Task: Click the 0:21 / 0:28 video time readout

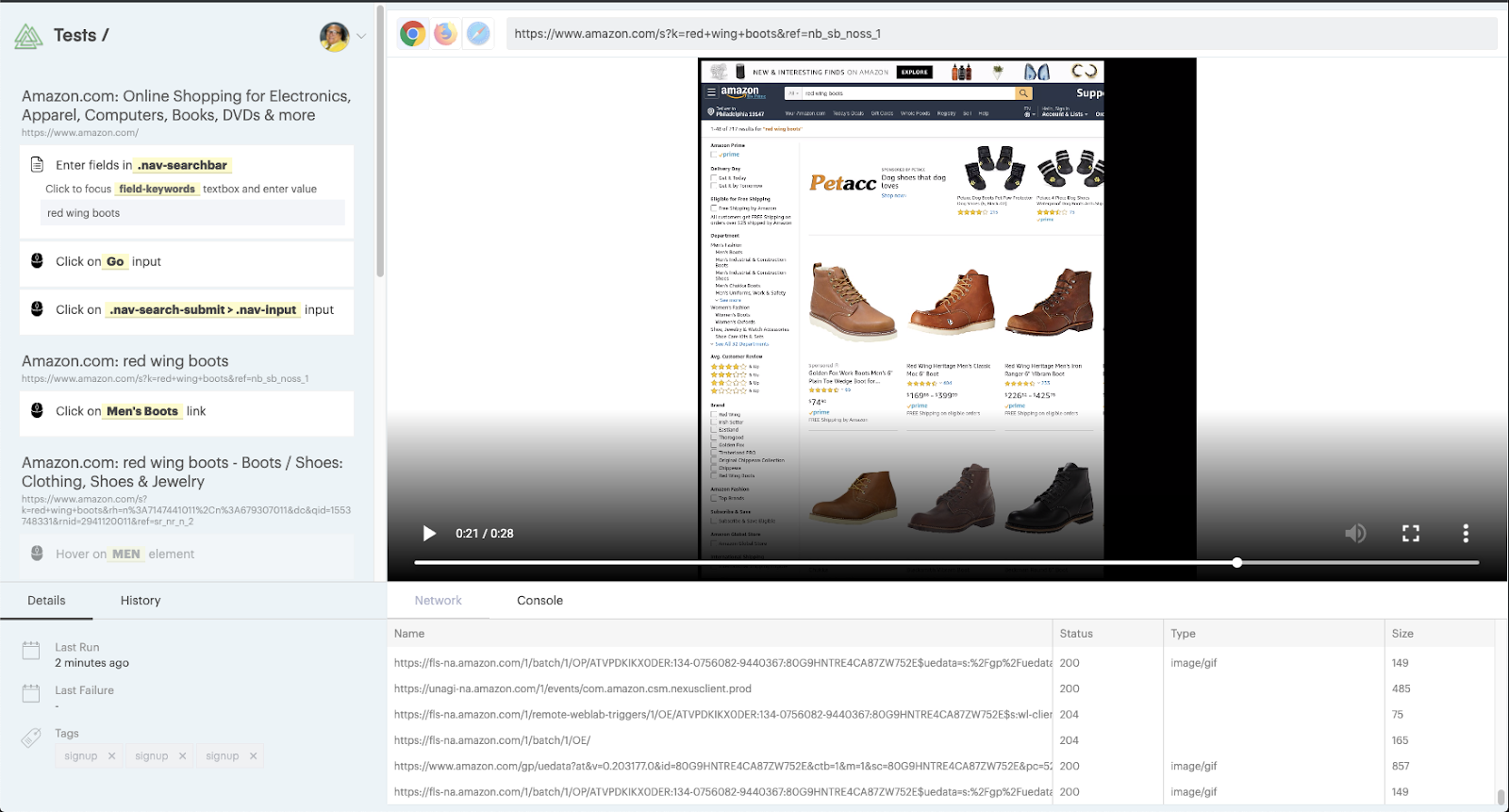Action: click(x=485, y=534)
